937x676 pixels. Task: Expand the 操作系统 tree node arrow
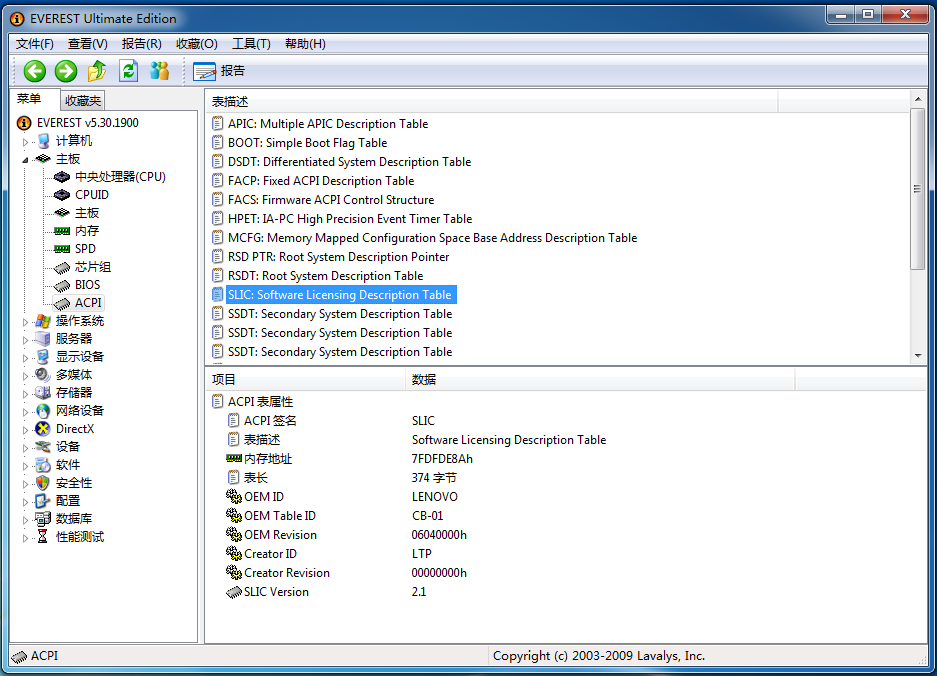(25, 322)
